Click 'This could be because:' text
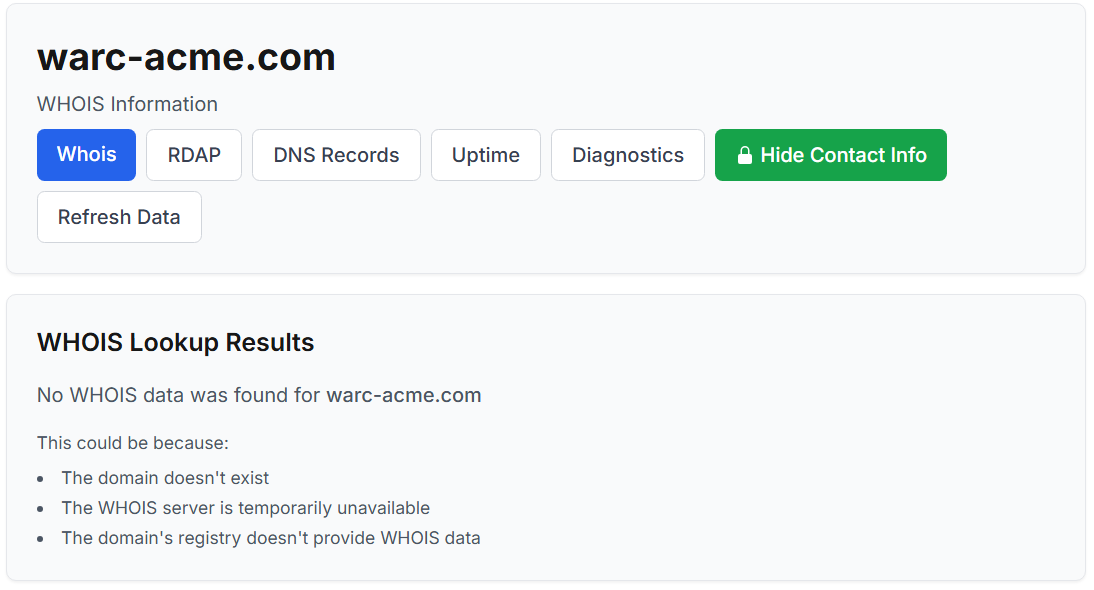 coord(133,442)
